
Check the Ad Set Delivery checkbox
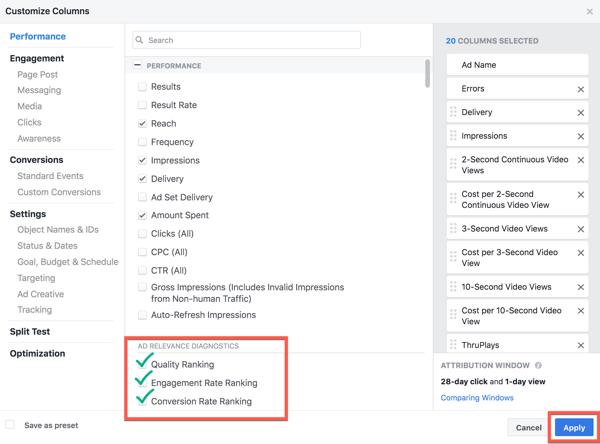(142, 197)
